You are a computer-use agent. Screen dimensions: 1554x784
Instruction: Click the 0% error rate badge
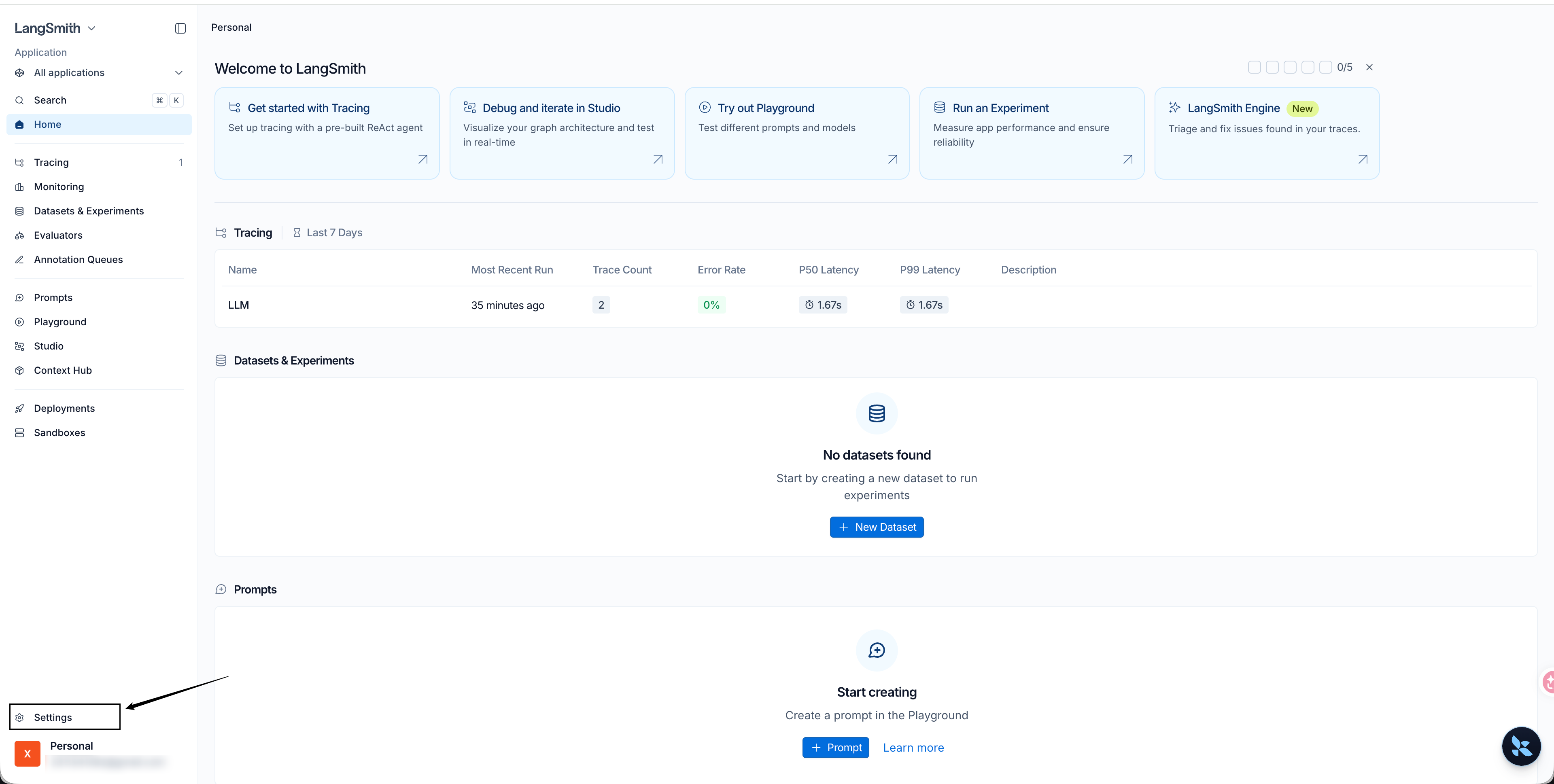coord(711,305)
